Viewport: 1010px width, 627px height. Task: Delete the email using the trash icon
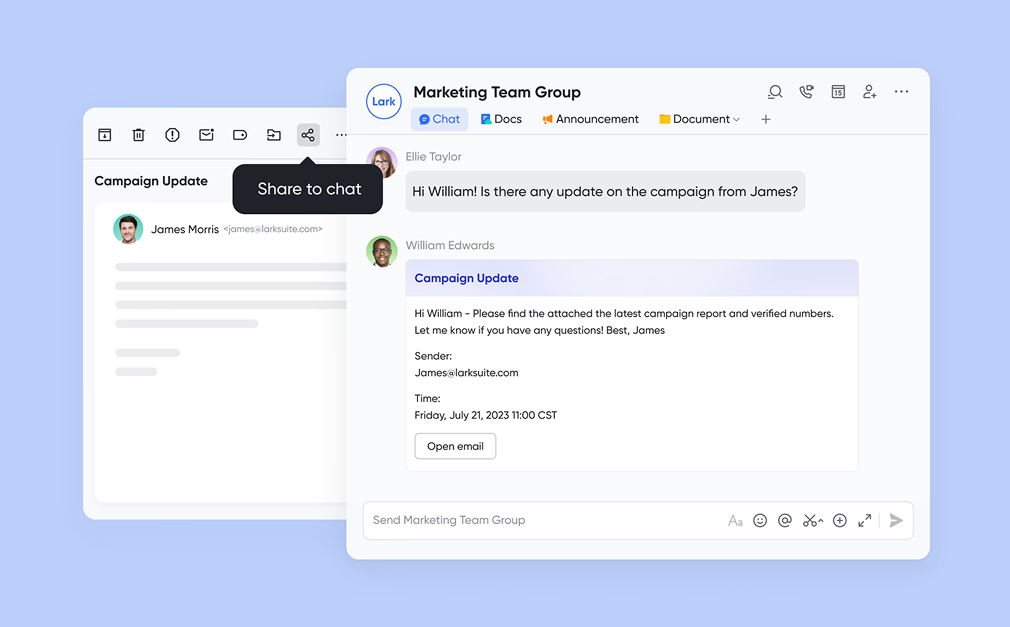click(138, 135)
